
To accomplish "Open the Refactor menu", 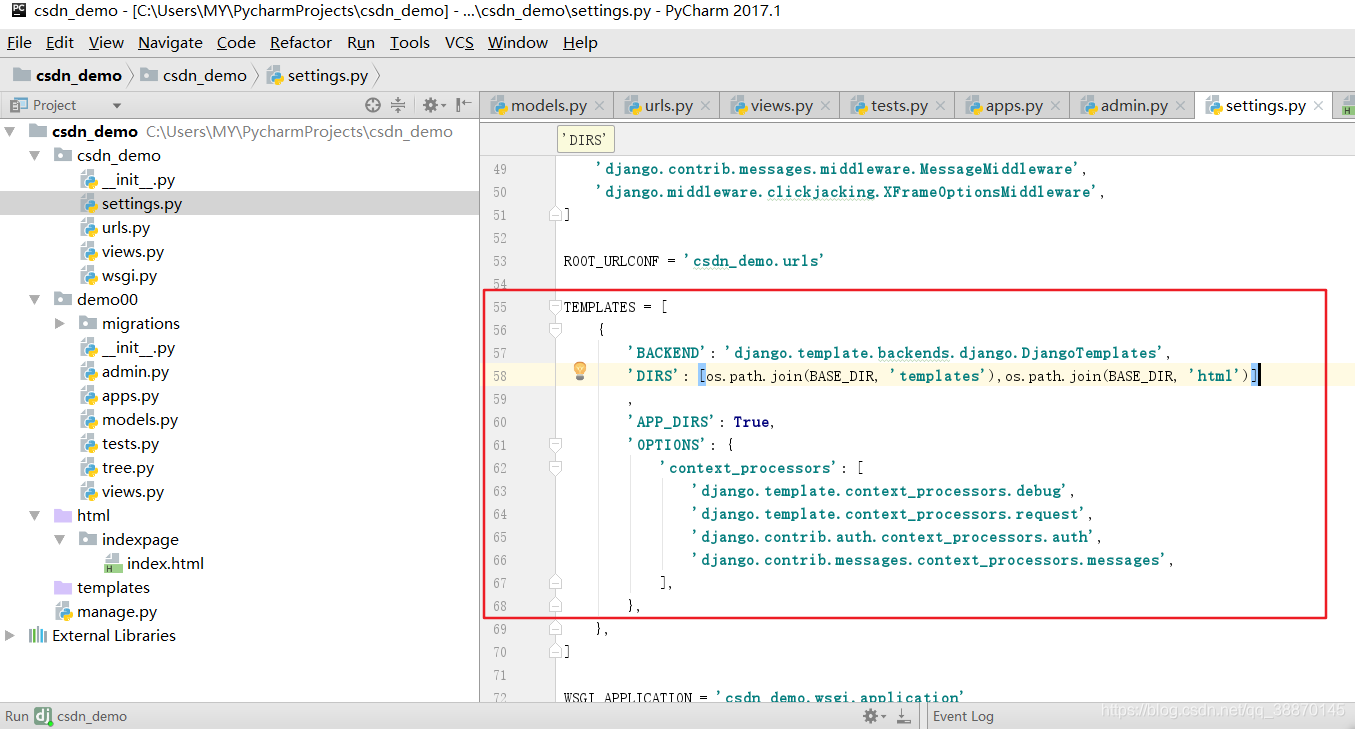I will (301, 42).
